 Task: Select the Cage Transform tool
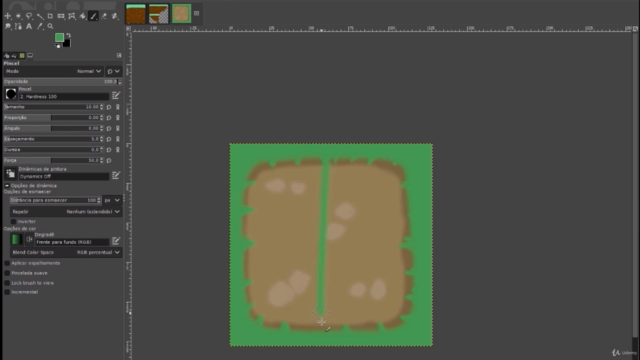point(72,16)
